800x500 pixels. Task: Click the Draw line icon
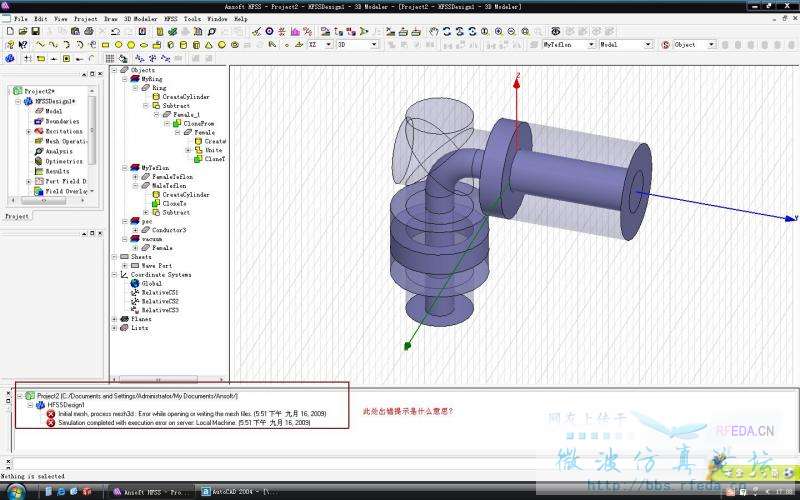point(40,45)
